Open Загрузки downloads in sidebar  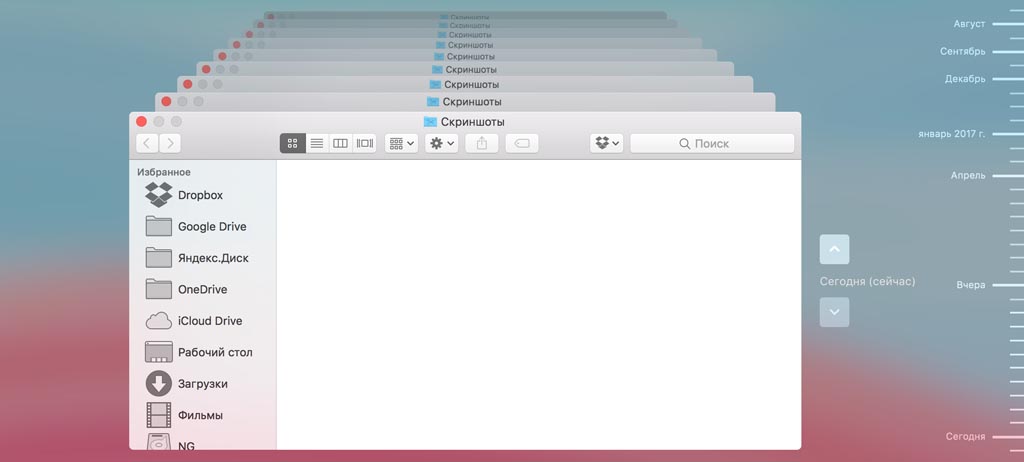pos(202,384)
